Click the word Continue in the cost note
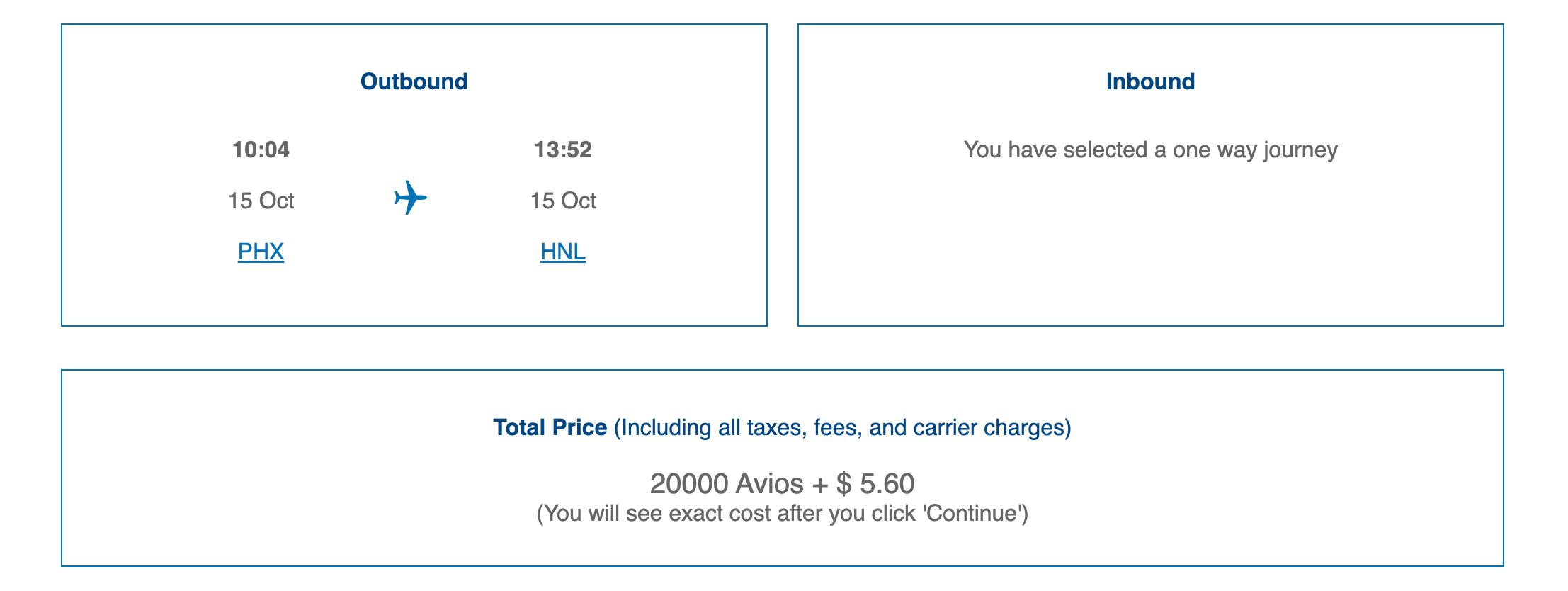1568x591 pixels. [x=974, y=513]
